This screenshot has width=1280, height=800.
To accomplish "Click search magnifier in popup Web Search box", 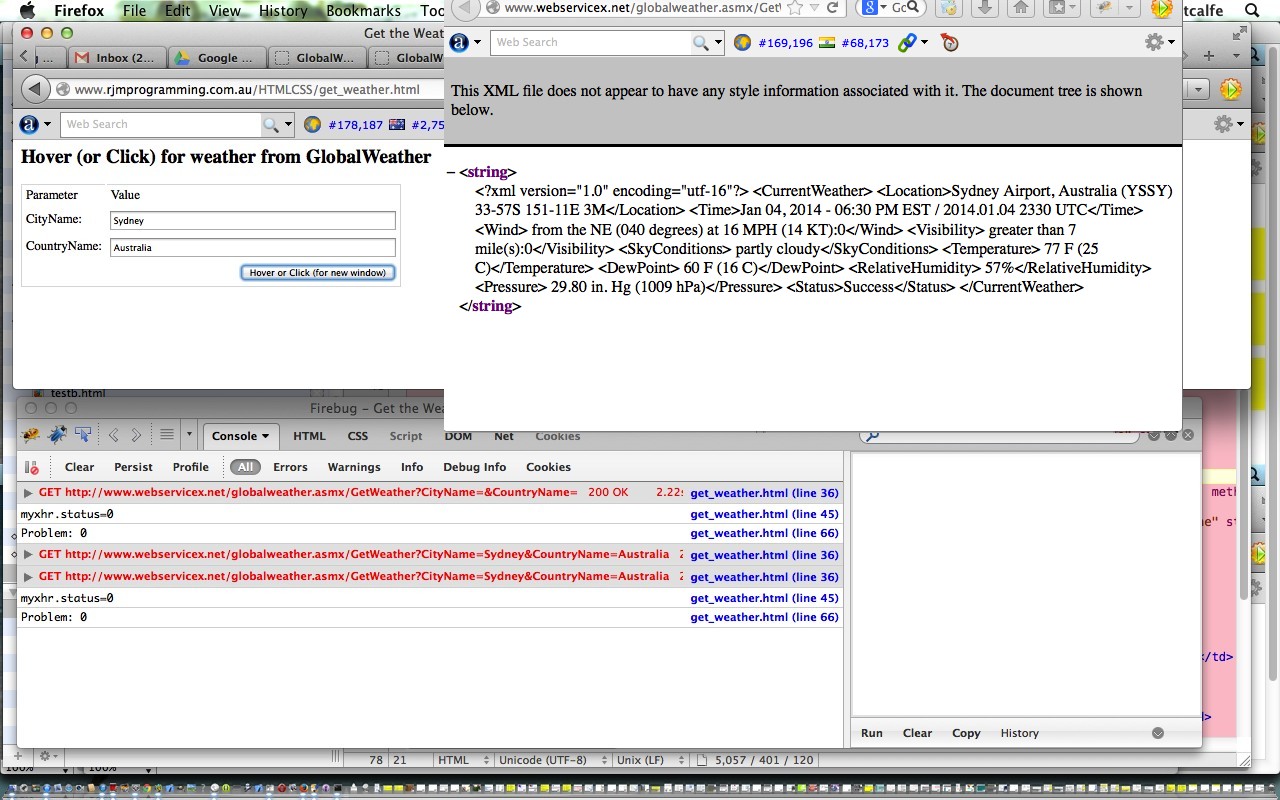I will 702,42.
